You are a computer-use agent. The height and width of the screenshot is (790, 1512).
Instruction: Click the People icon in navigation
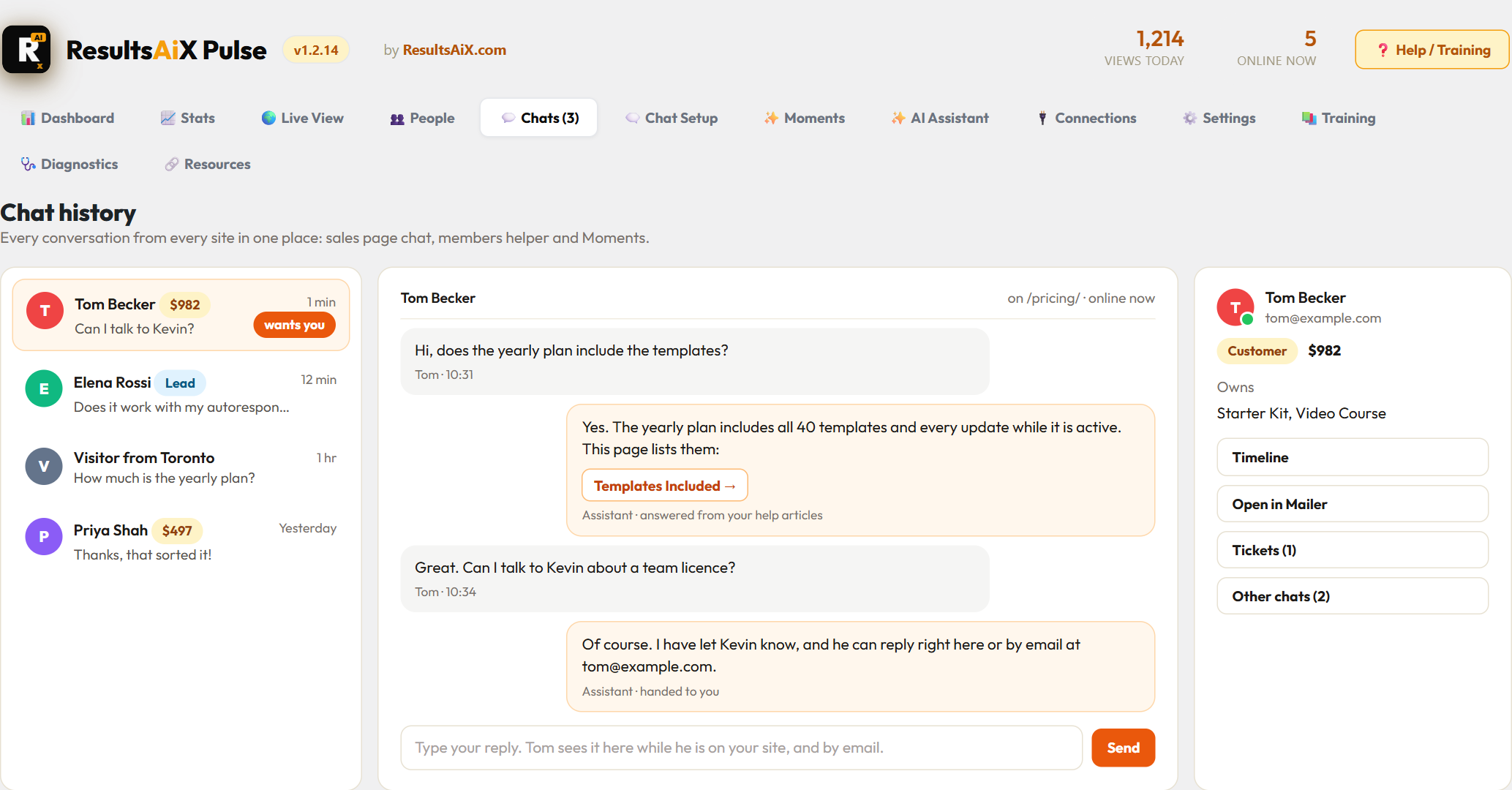coord(397,118)
